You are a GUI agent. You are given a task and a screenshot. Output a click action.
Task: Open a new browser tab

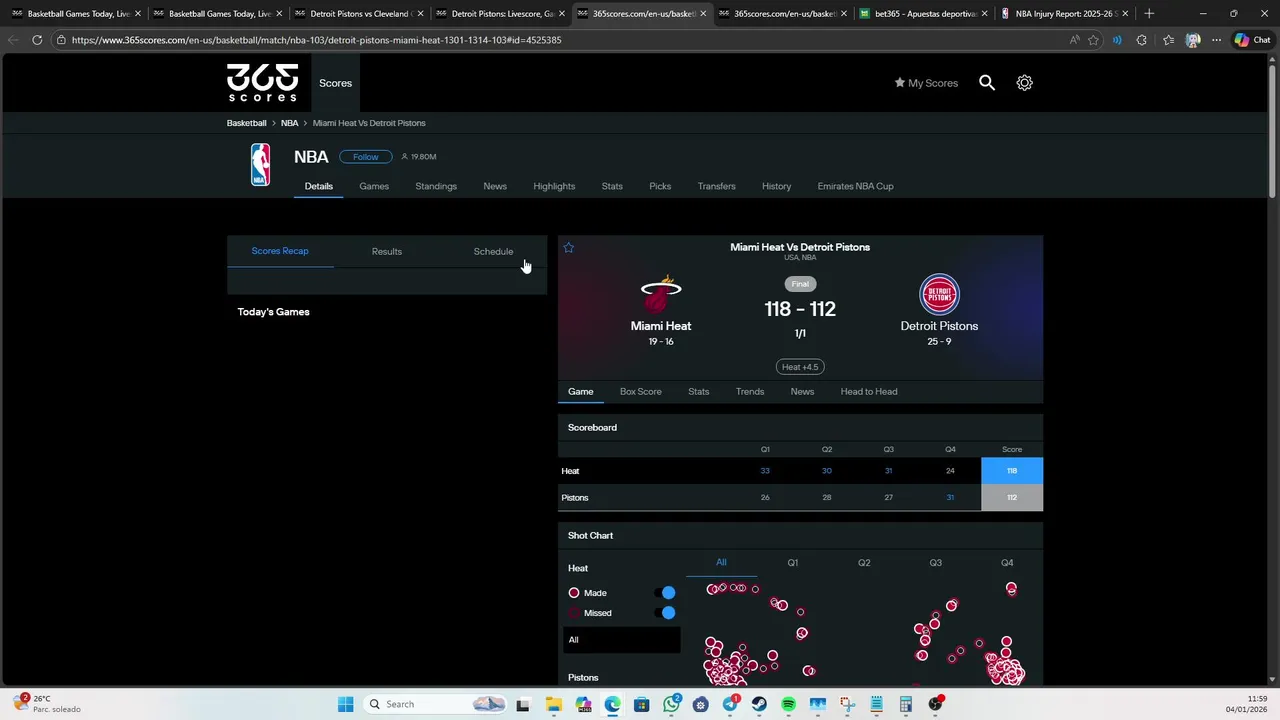(1149, 14)
